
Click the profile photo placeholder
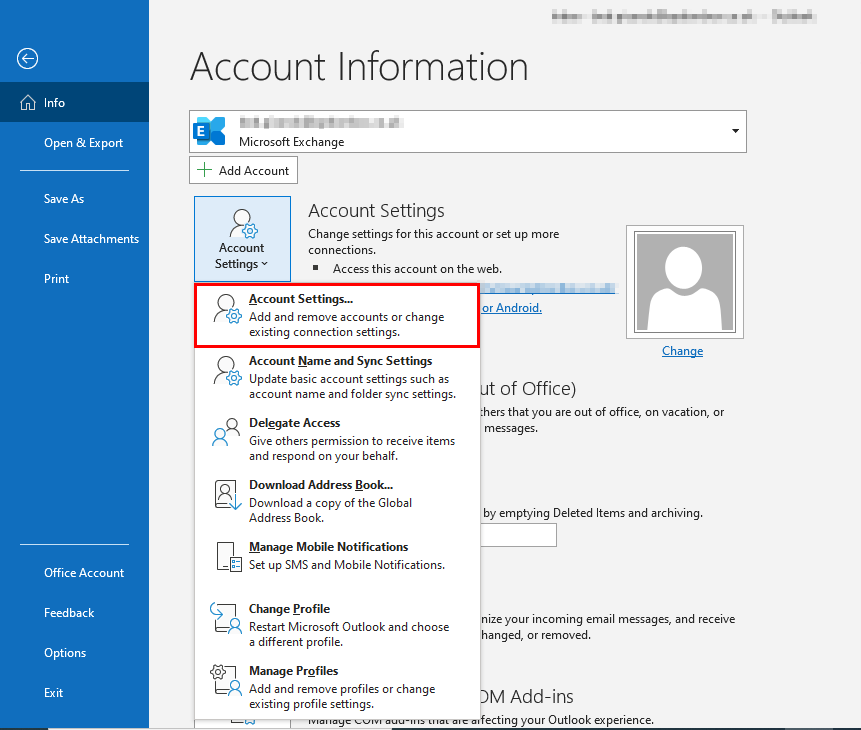point(685,282)
